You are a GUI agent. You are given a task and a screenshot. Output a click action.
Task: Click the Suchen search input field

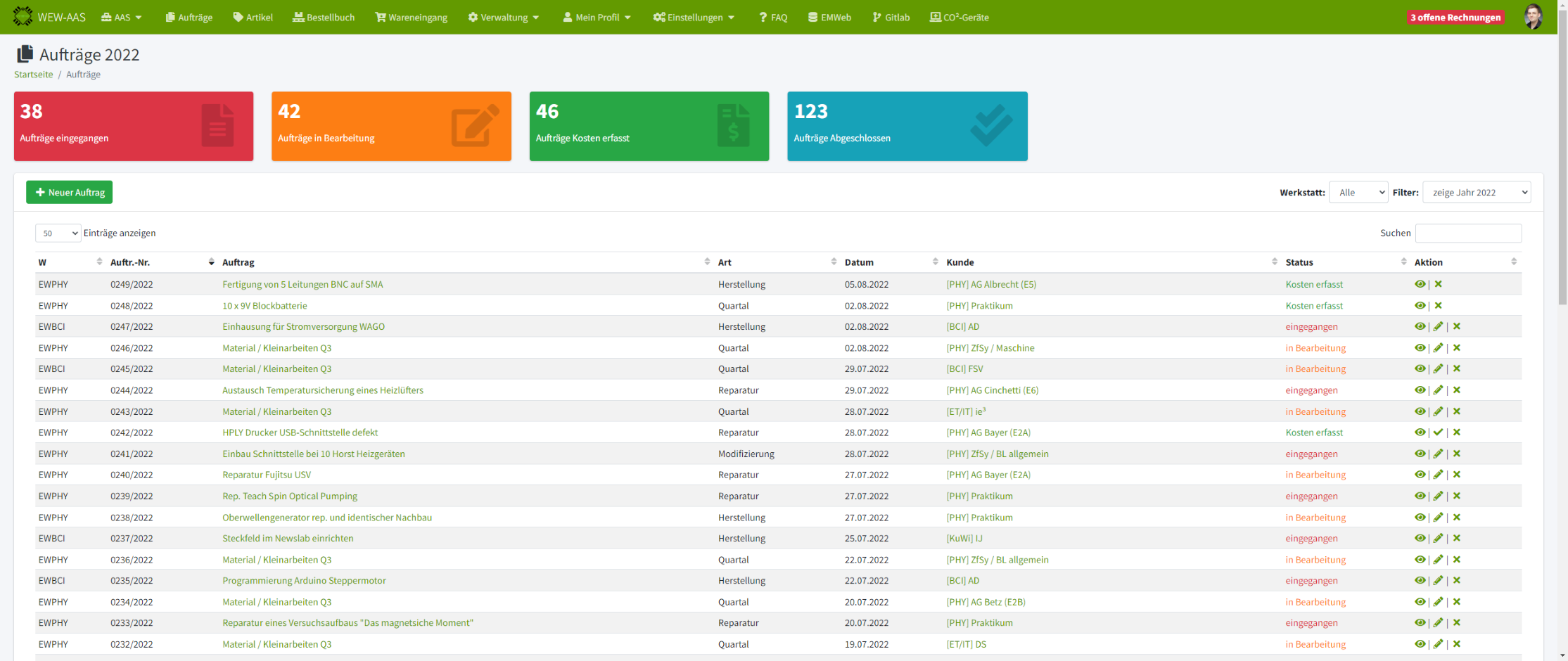(x=1467, y=233)
